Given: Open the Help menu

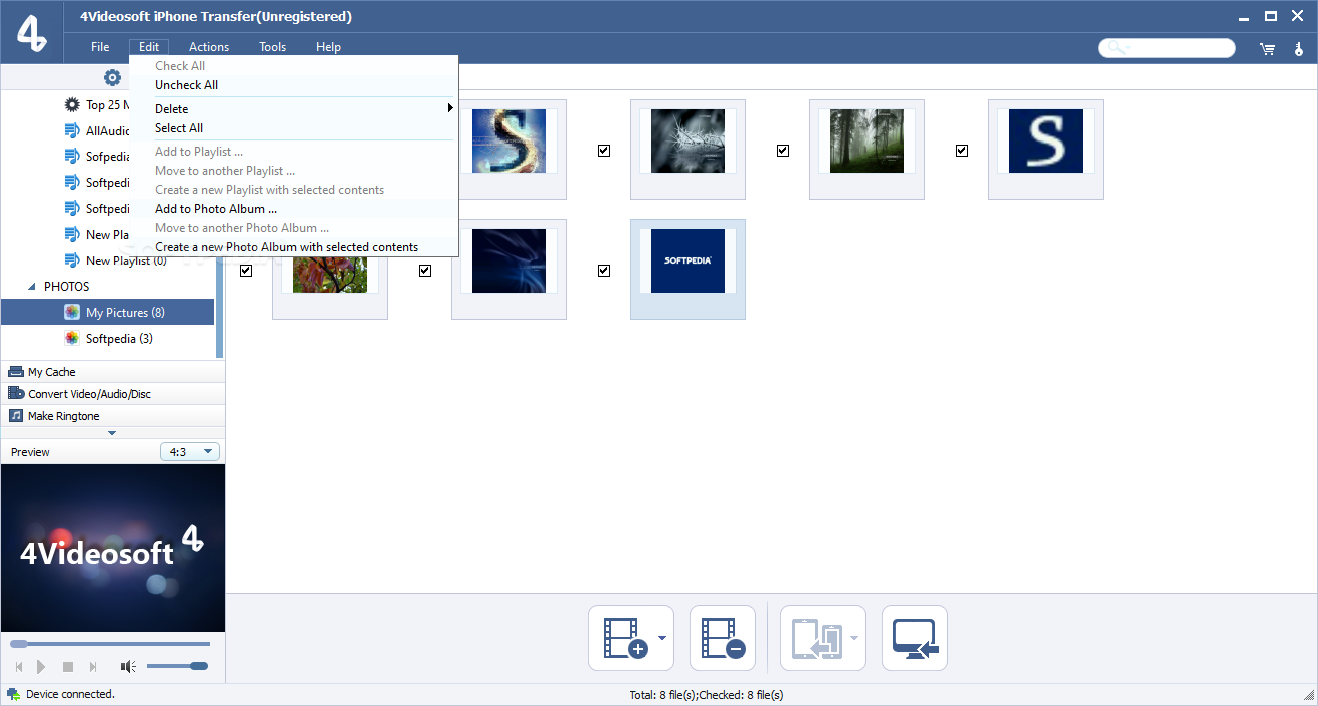Looking at the screenshot, I should click(329, 47).
